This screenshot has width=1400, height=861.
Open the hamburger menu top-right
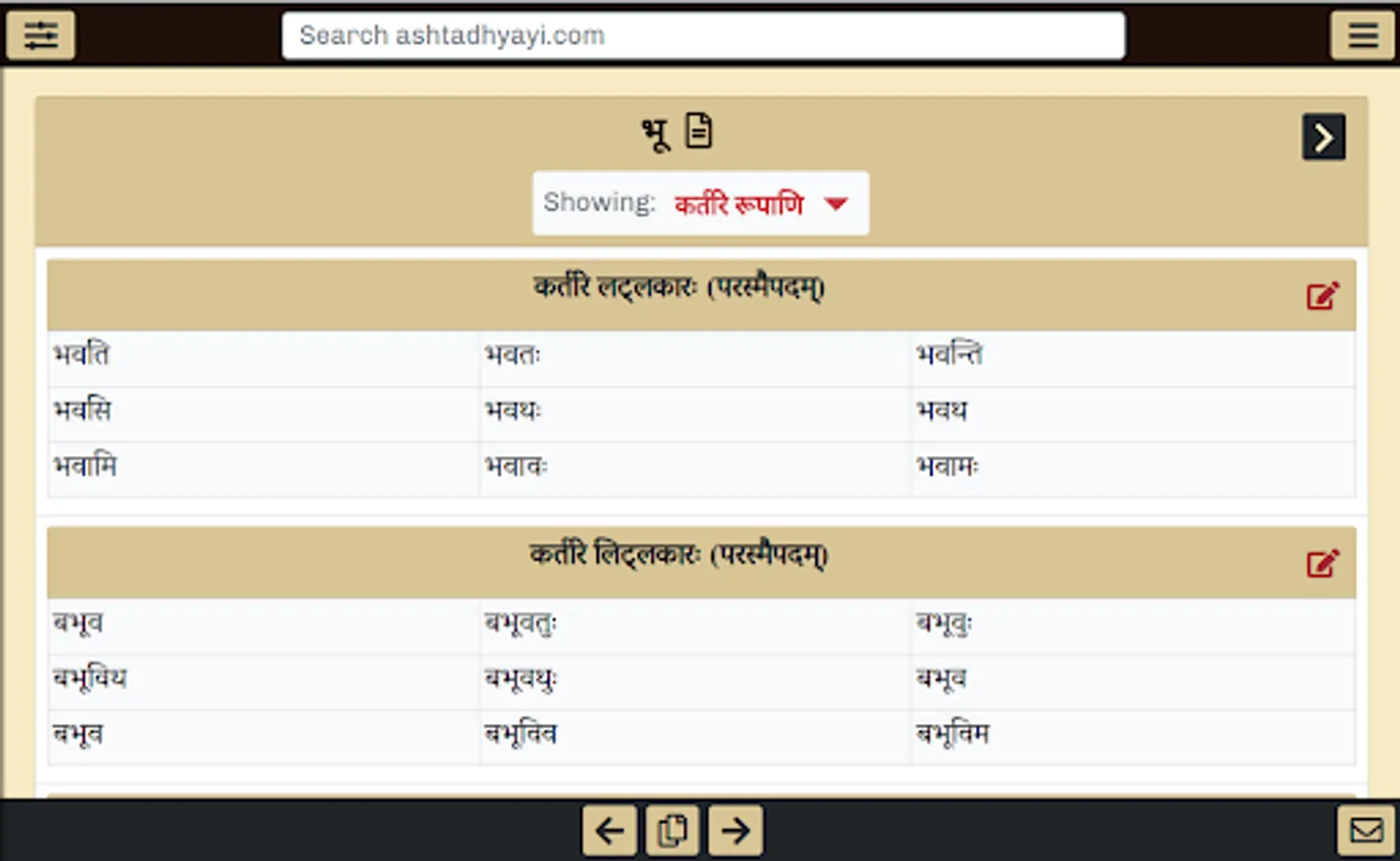tap(1362, 35)
